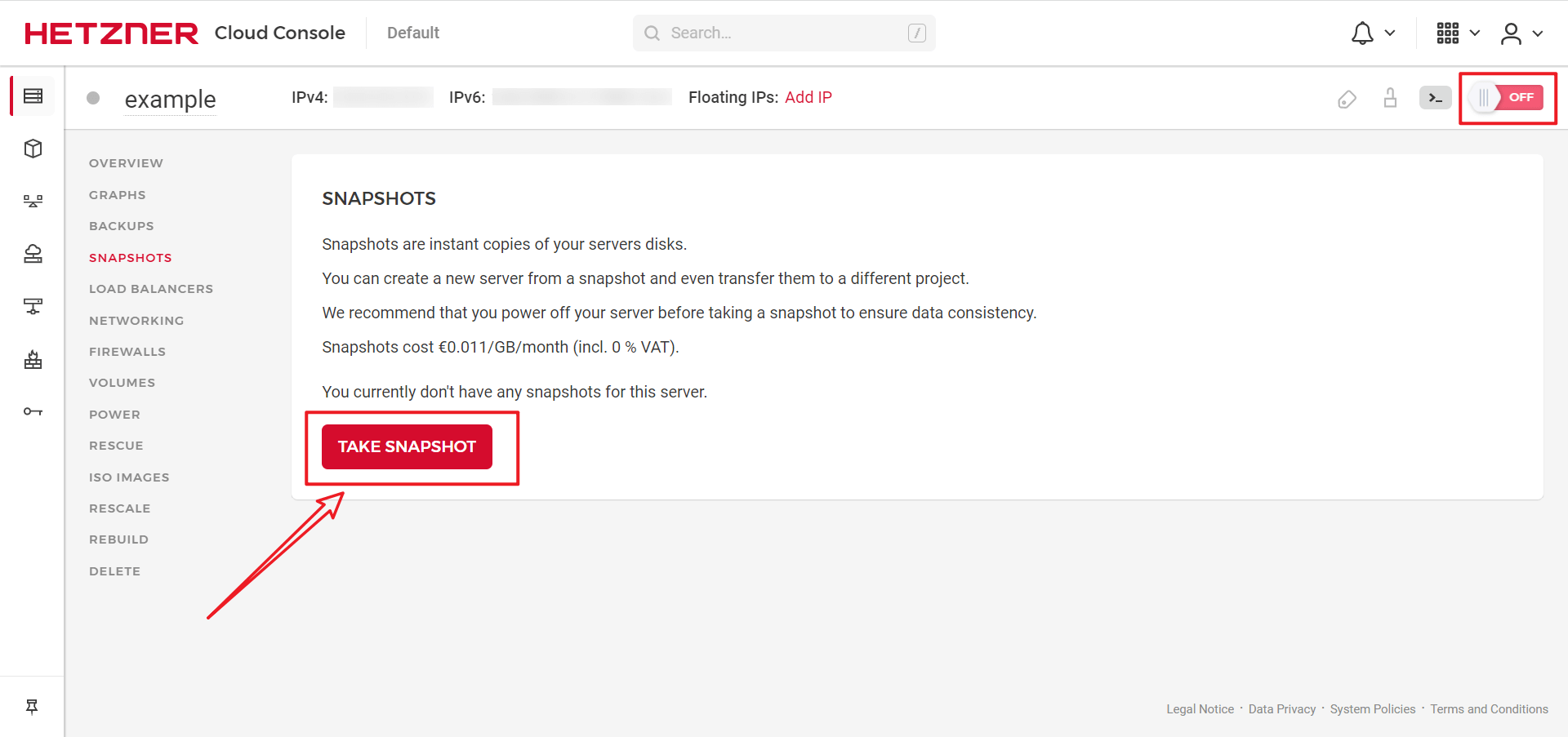Image resolution: width=1568 pixels, height=737 pixels.
Task: Click the Volumes cube sidebar icon
Action: point(33,149)
